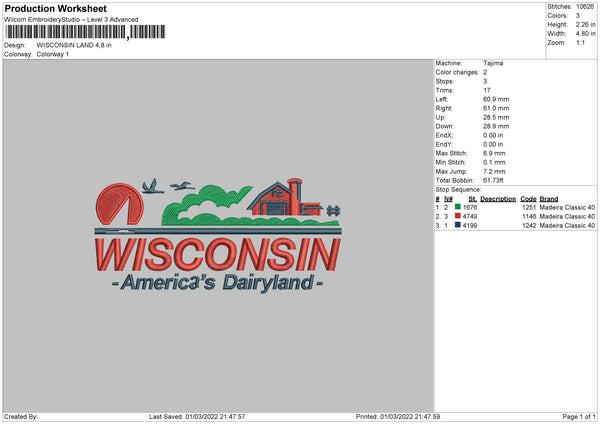600x424 pixels.
Task: Select the stitch count '10626'
Action: click(x=585, y=7)
